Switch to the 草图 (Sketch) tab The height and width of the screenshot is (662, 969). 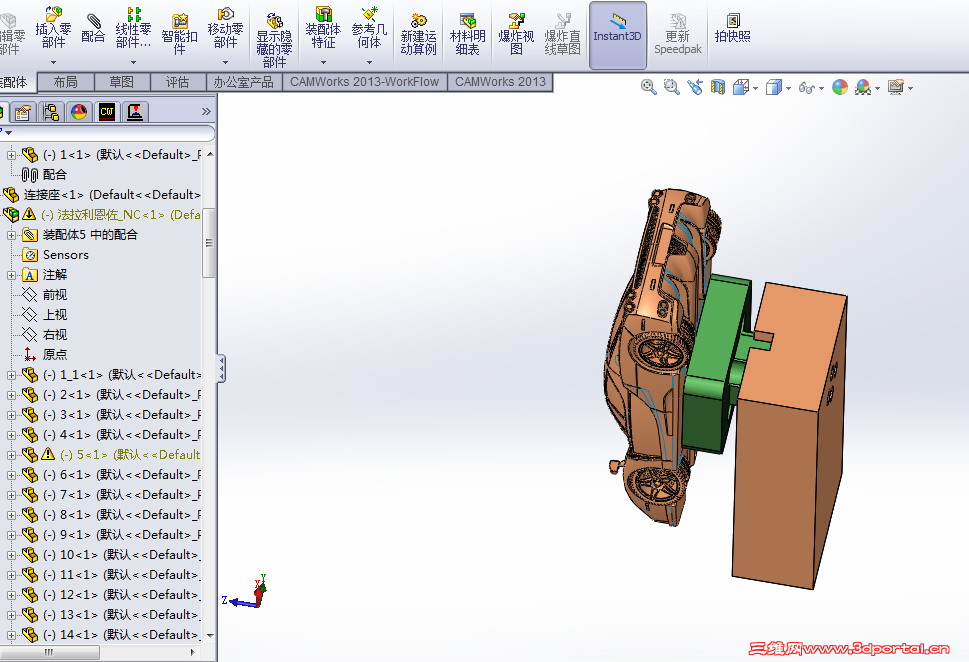coord(122,82)
